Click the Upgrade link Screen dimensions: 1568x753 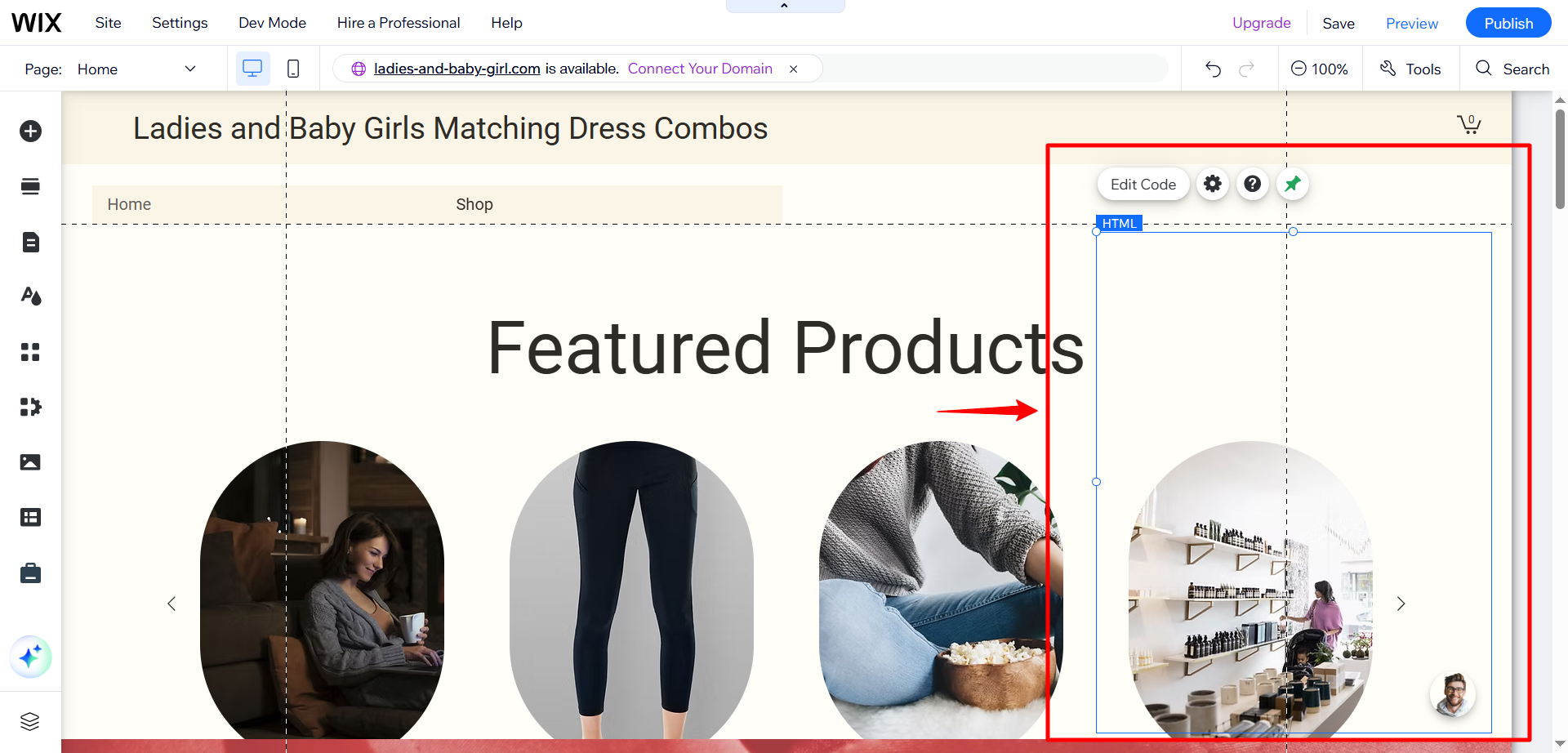(1262, 23)
